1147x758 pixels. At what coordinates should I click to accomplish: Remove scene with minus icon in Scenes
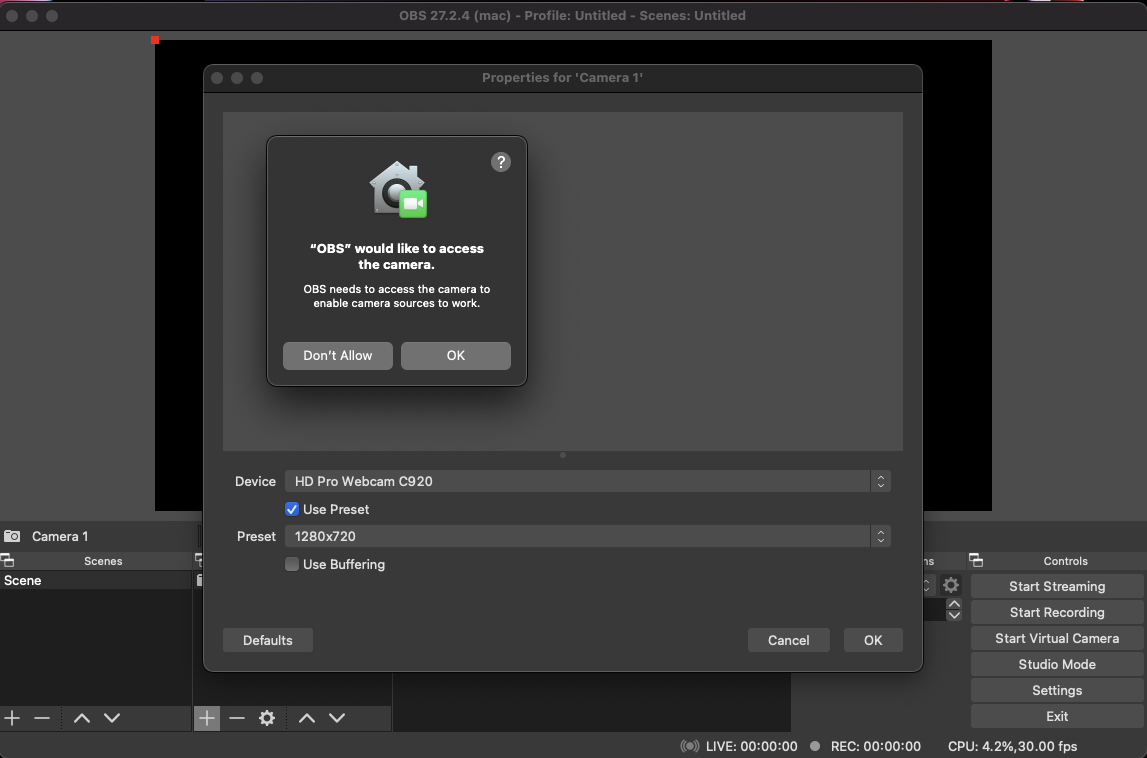pyautogui.click(x=42, y=718)
